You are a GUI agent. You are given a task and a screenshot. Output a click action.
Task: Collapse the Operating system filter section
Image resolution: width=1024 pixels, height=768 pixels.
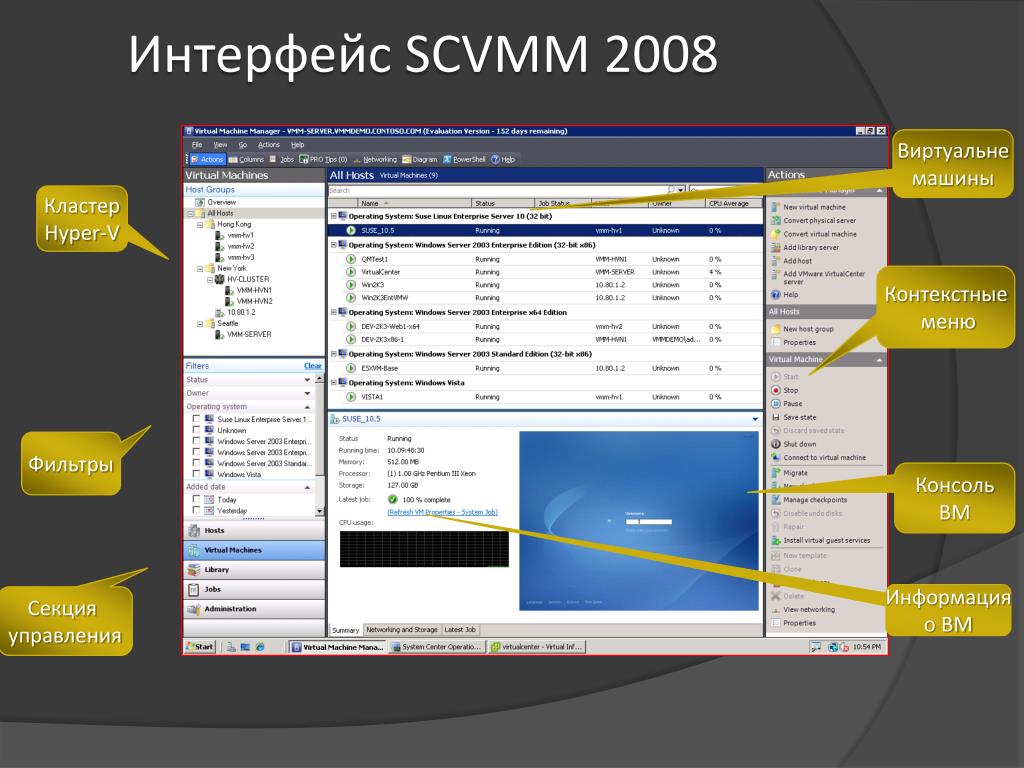tap(307, 407)
